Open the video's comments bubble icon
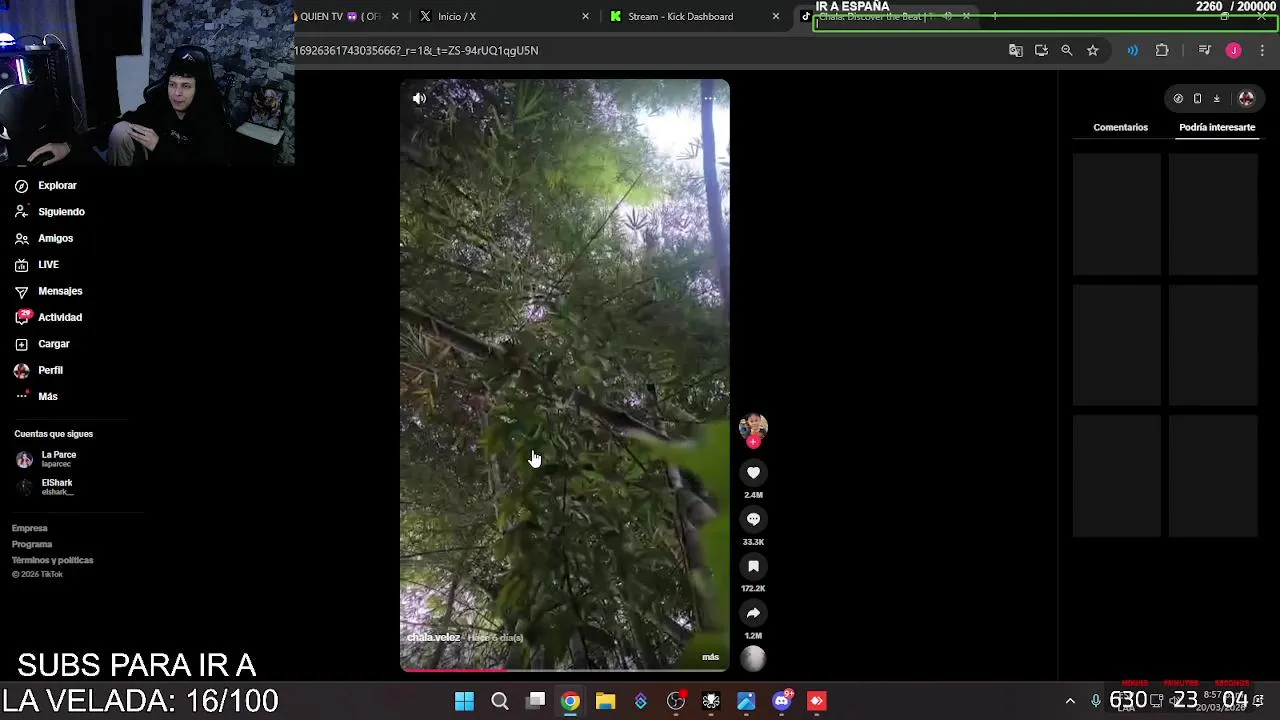Viewport: 1280px width, 720px height. click(753, 519)
